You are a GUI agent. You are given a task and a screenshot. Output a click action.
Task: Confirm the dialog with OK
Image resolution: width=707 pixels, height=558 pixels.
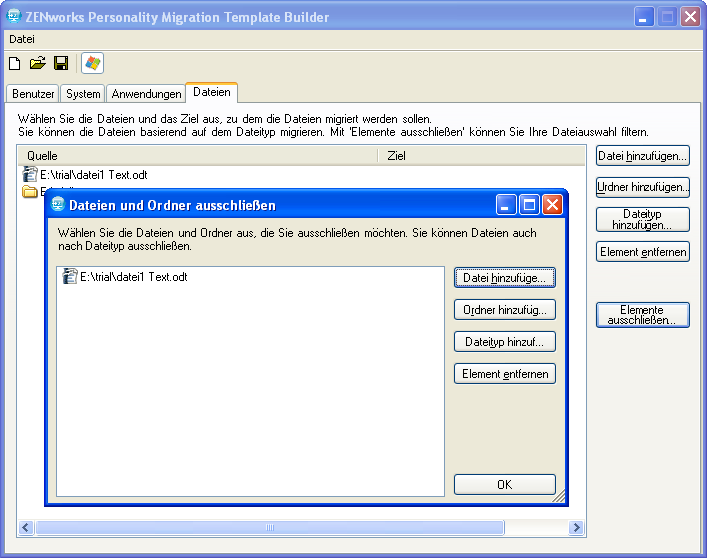pyautogui.click(x=505, y=485)
